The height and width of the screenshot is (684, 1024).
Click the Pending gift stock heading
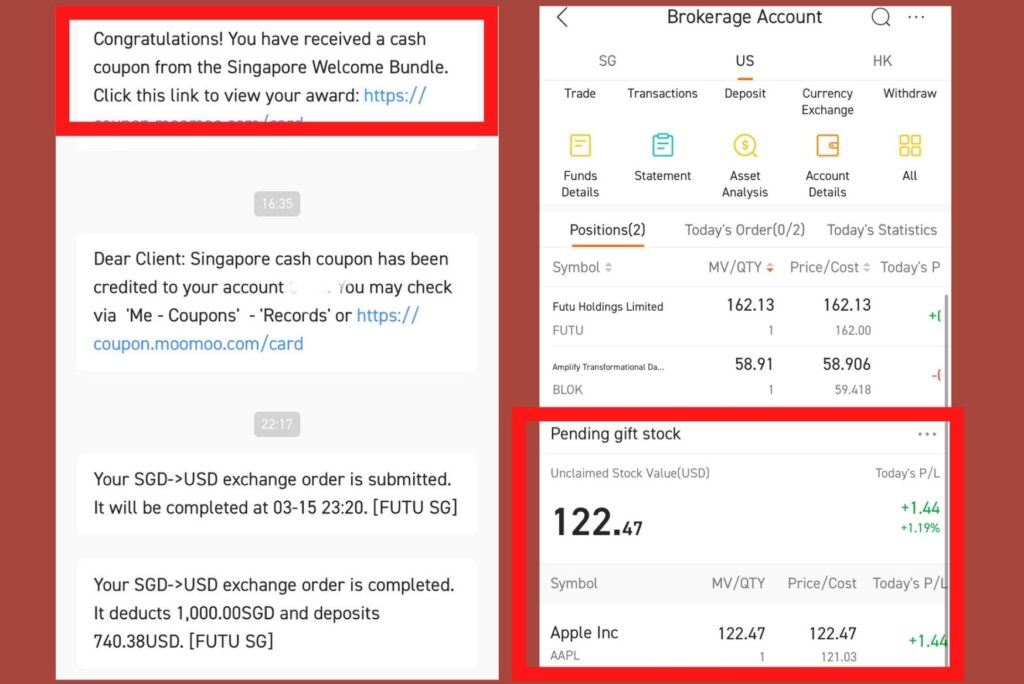(x=615, y=434)
